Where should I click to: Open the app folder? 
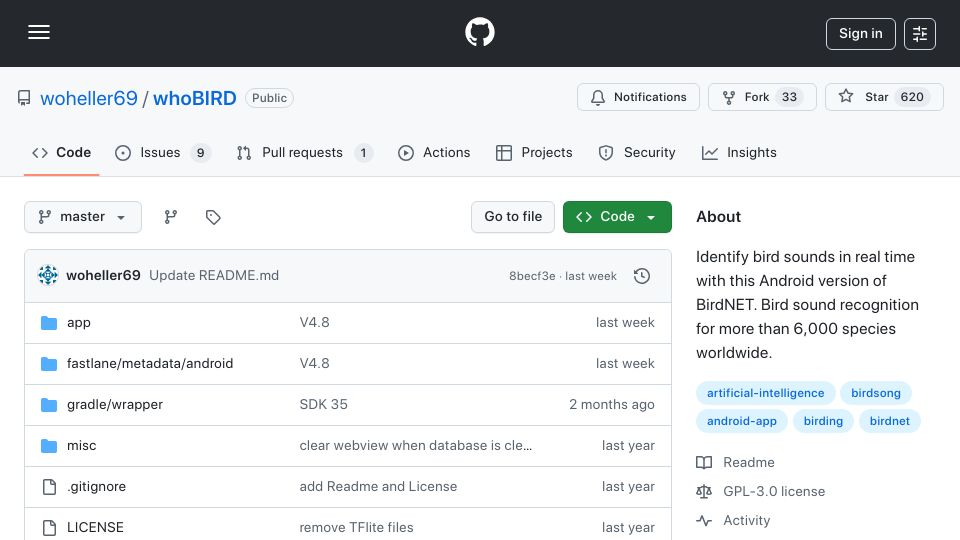coord(78,323)
